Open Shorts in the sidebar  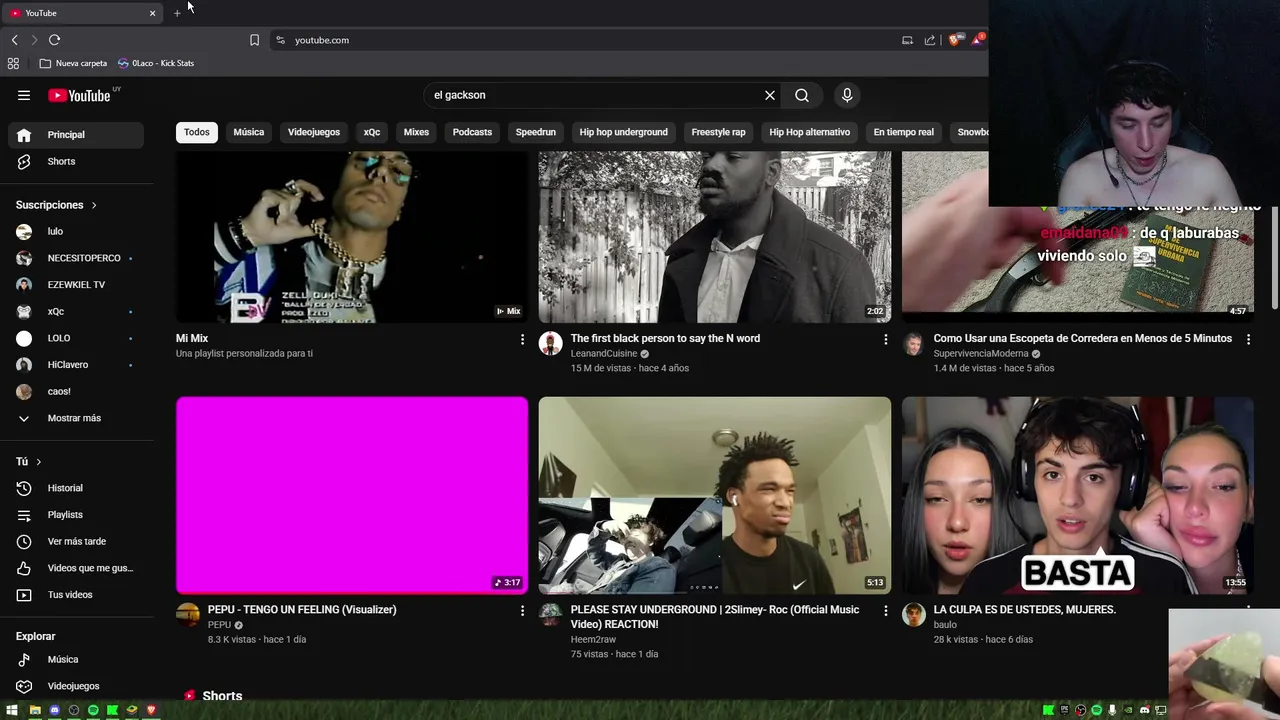(76, 161)
